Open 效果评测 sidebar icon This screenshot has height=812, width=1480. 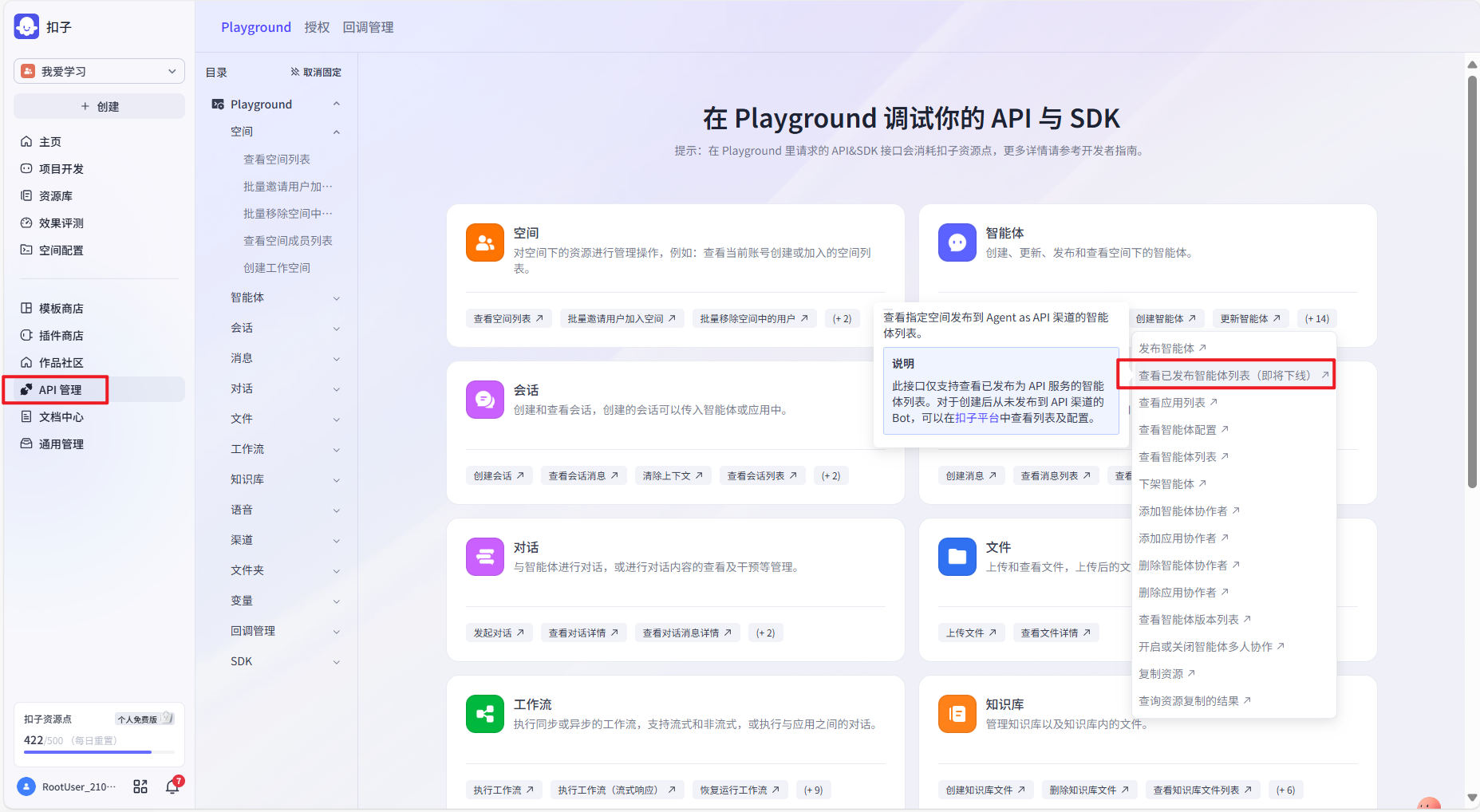[26, 223]
